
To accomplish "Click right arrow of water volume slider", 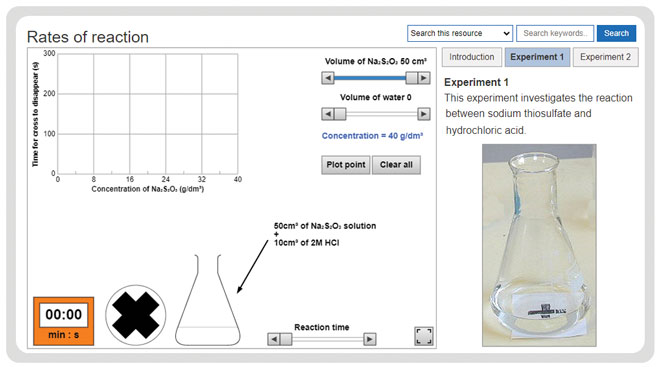I will [423, 114].
